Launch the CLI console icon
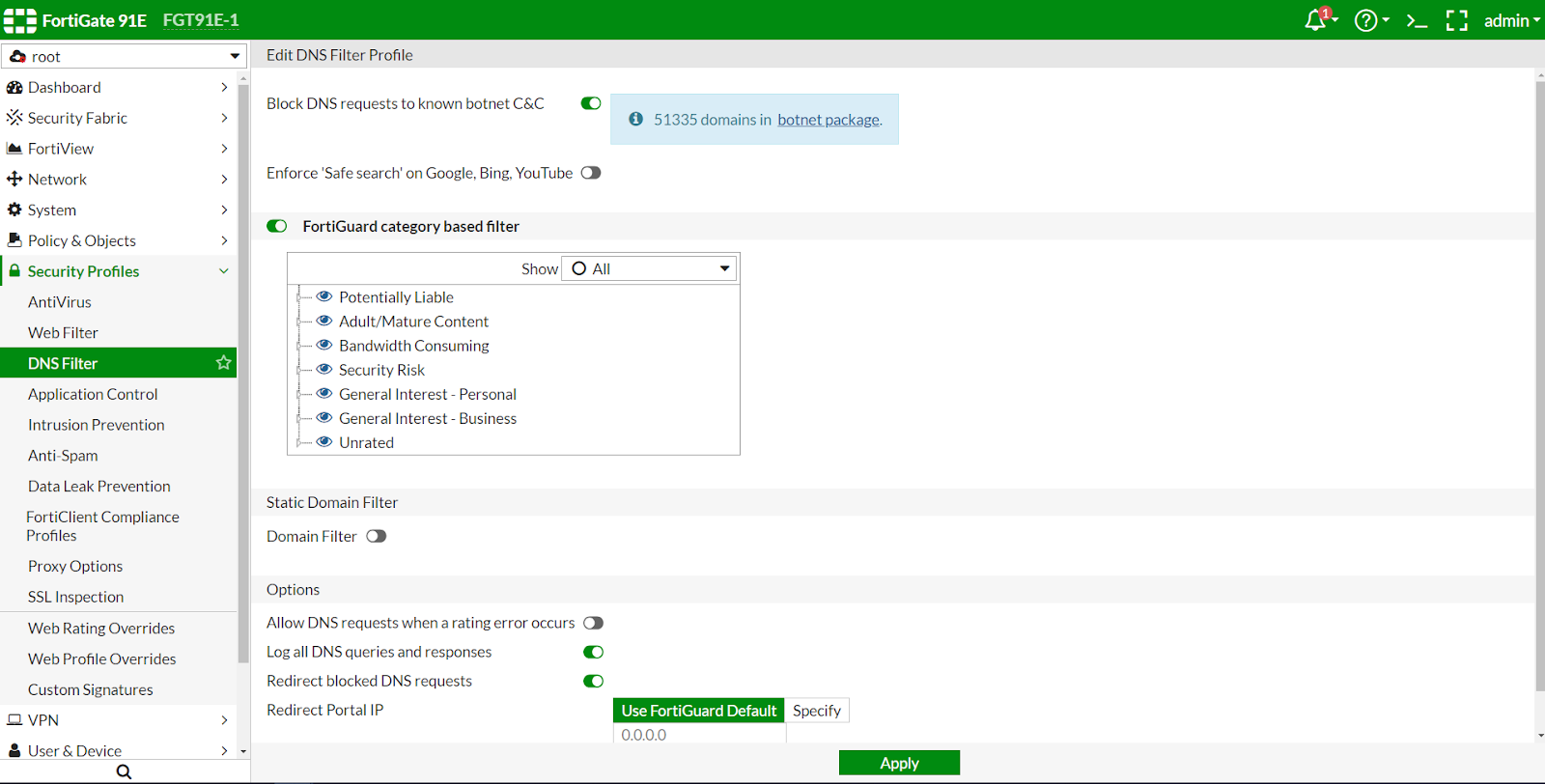 tap(1417, 20)
